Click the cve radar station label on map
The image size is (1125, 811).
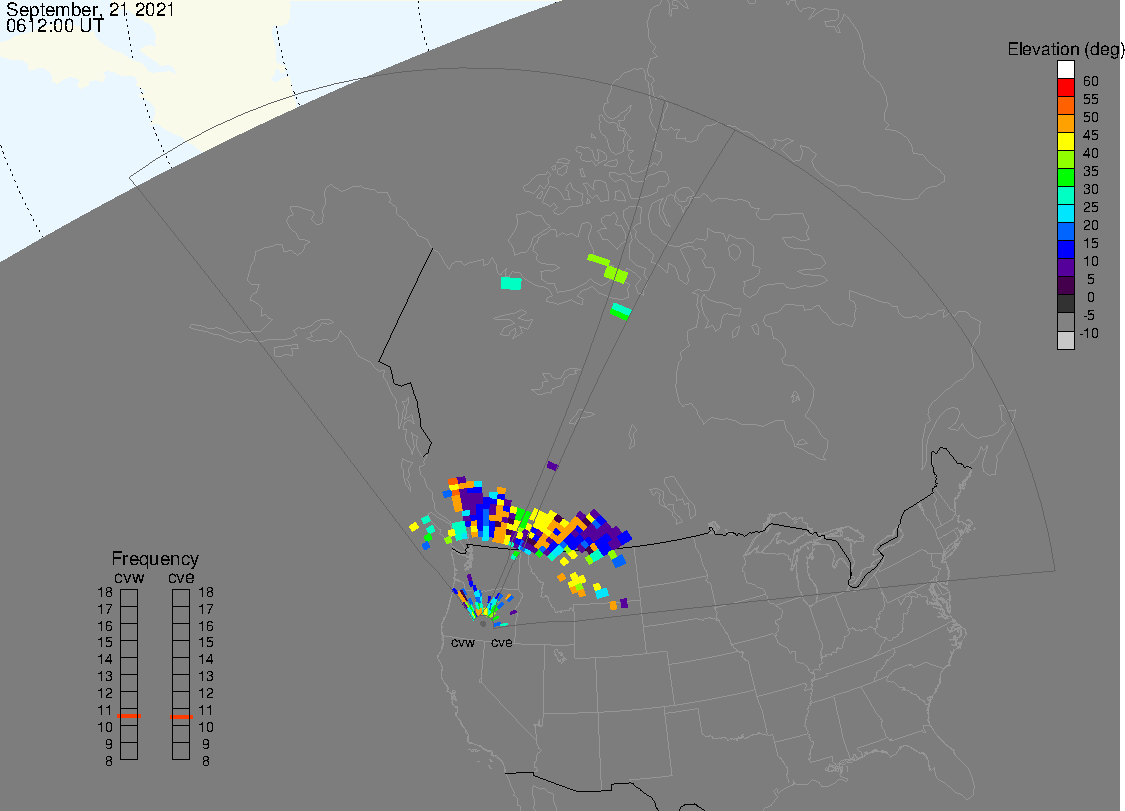(501, 642)
